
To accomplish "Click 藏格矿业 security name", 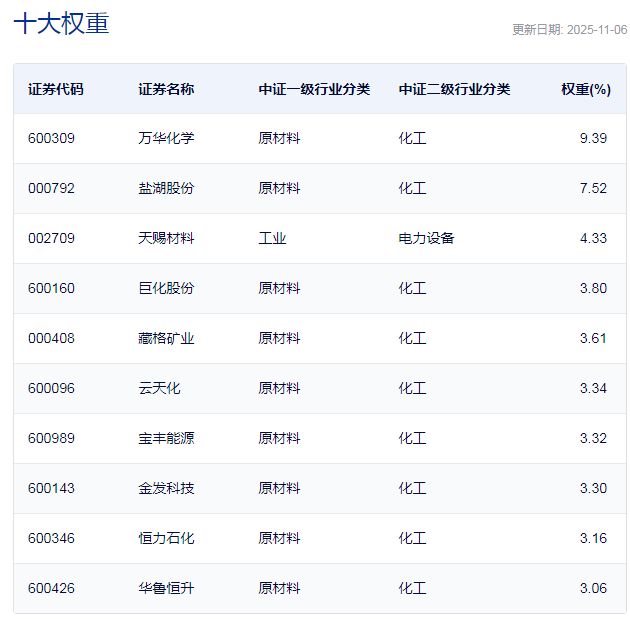I will click(x=166, y=338).
